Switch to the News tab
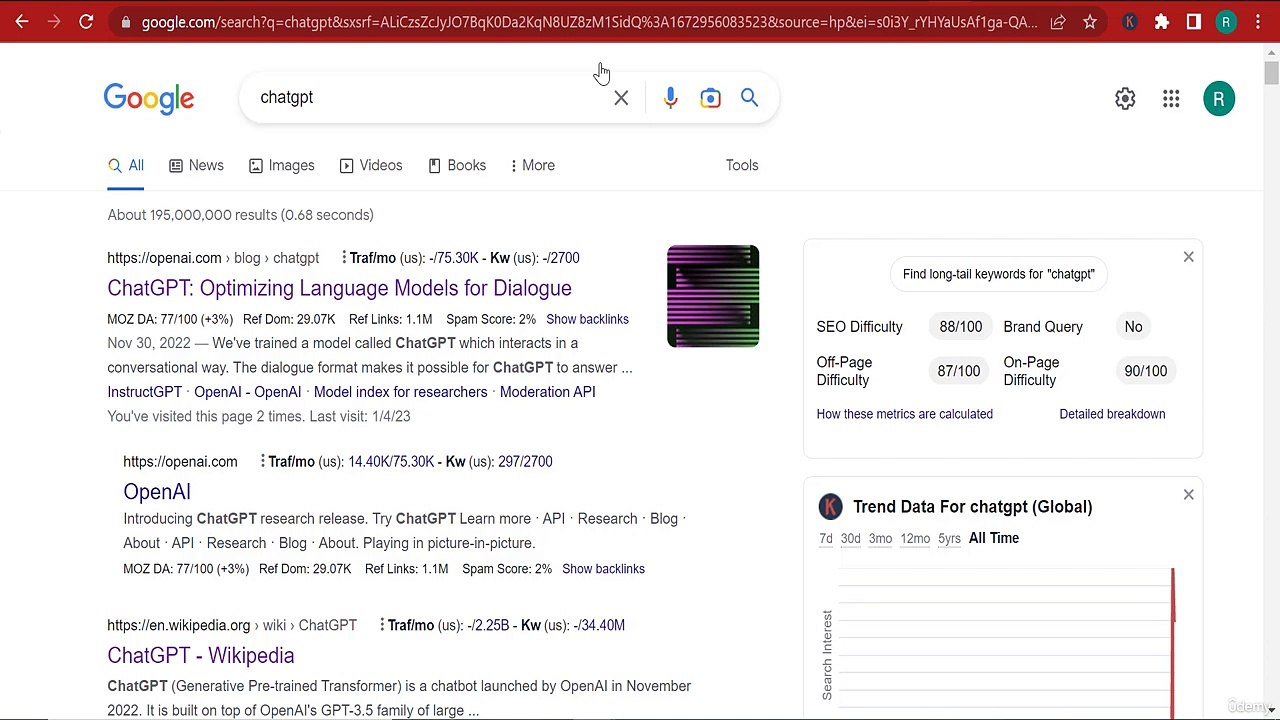Screen dimensions: 1280x720 pyautogui.click(x=196, y=165)
